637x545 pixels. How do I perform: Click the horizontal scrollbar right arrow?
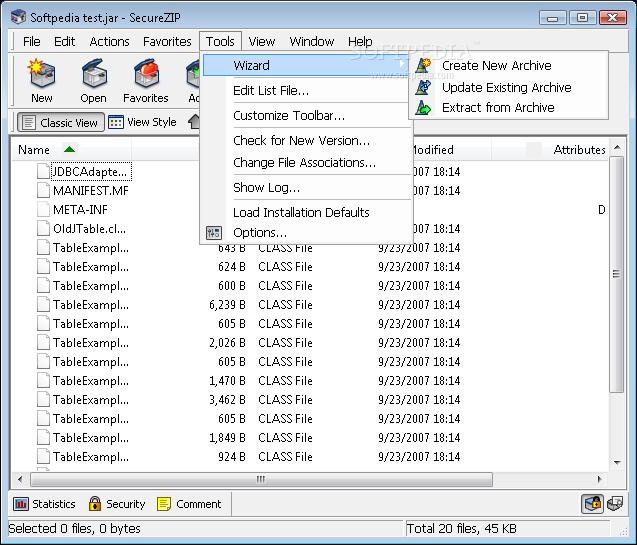pyautogui.click(x=599, y=479)
